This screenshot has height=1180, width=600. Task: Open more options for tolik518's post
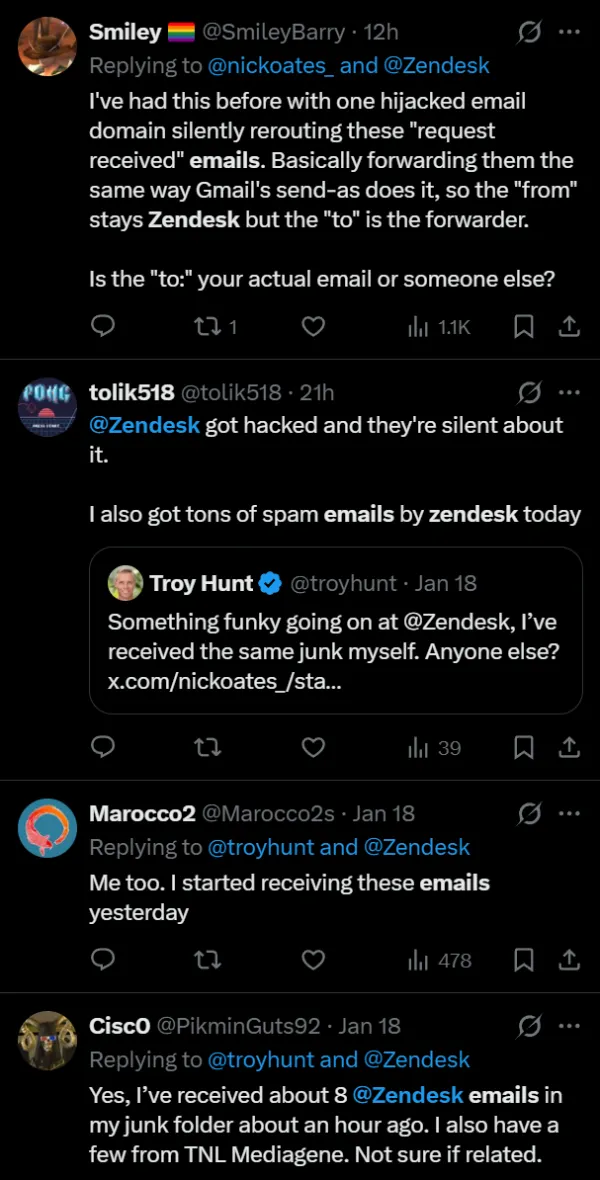(570, 392)
